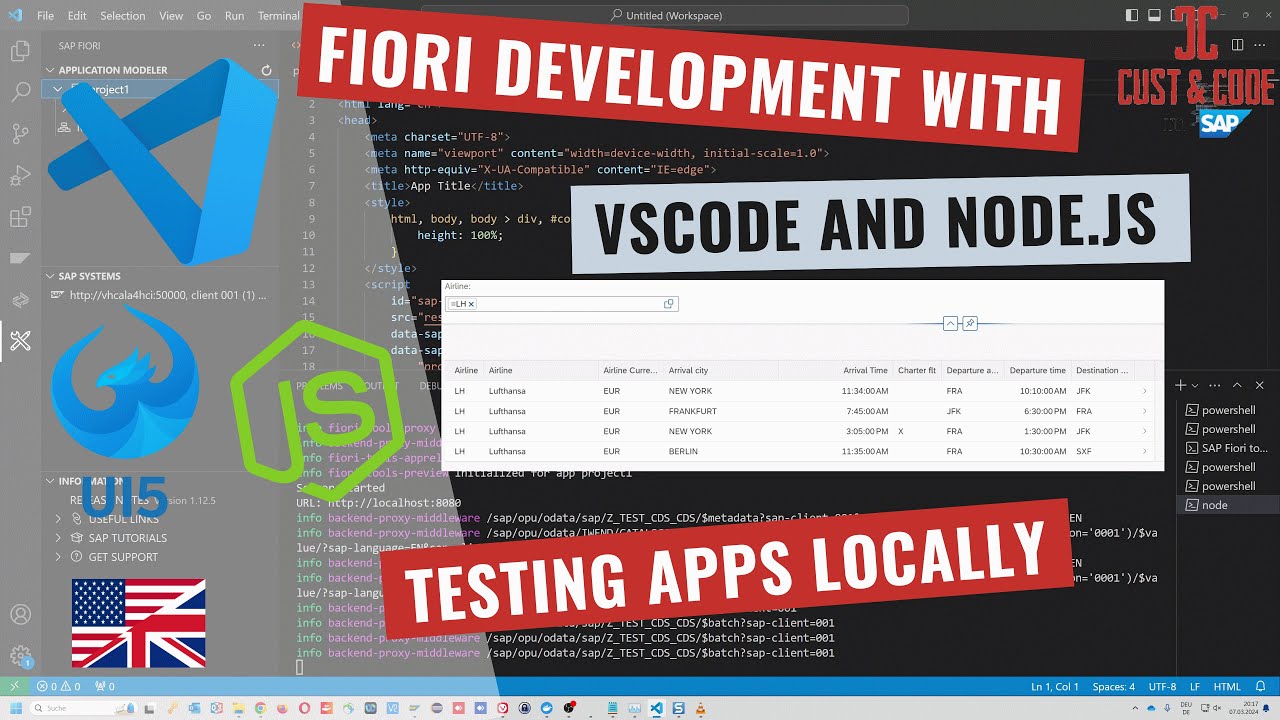Screen dimensions: 1280x720
Task: Open the Terminal menu
Action: [x=278, y=15]
